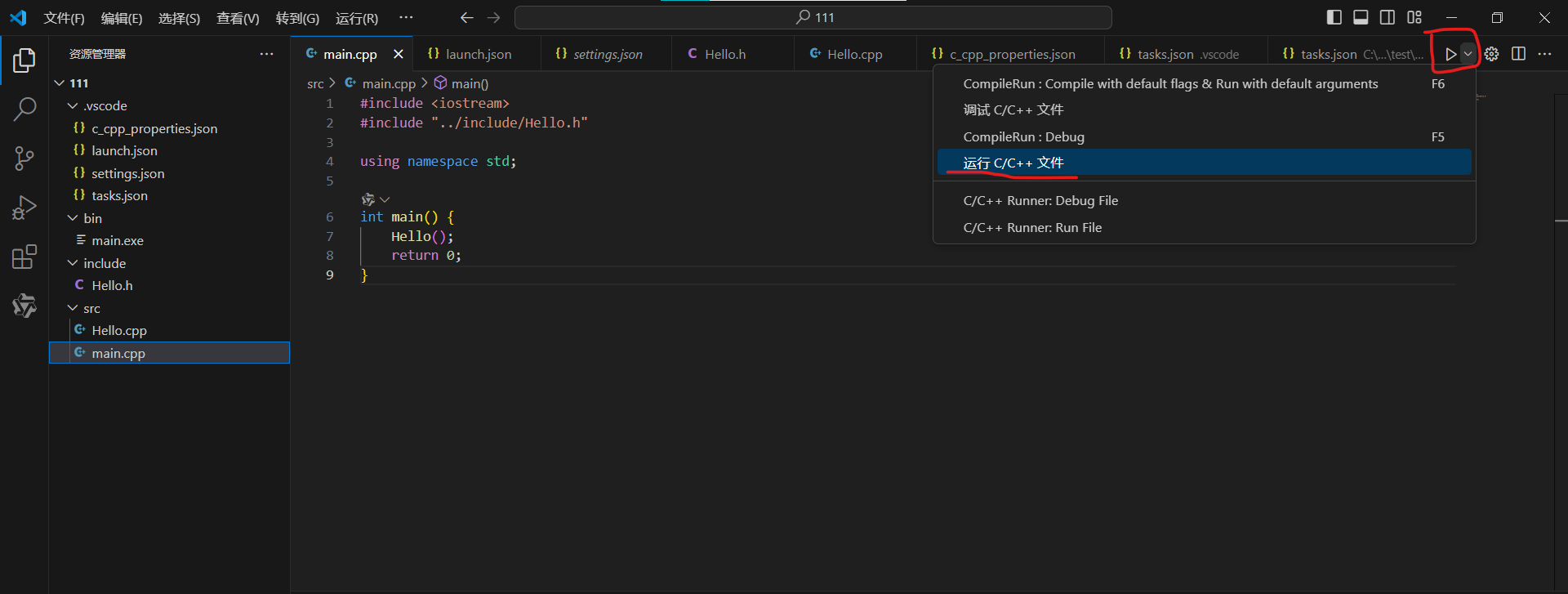This screenshot has height=594, width=1568.
Task: Open the Source Control view
Action: (x=24, y=159)
